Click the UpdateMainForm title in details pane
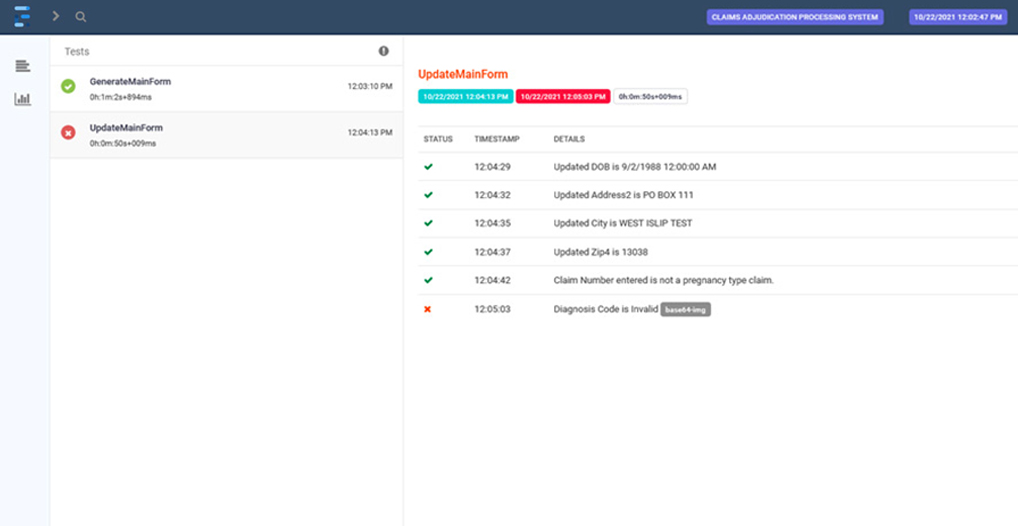This screenshot has width=1018, height=526. (x=463, y=74)
